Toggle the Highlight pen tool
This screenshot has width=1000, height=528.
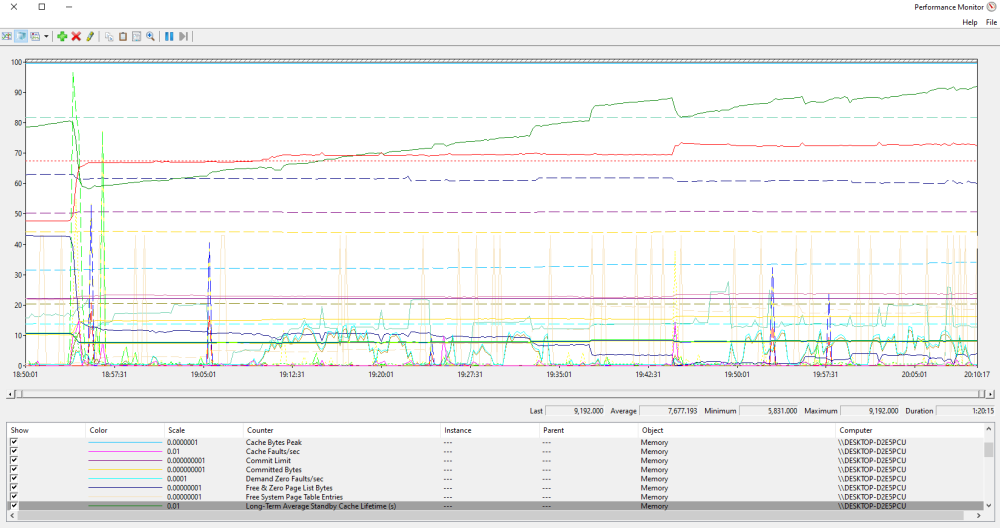pos(90,36)
